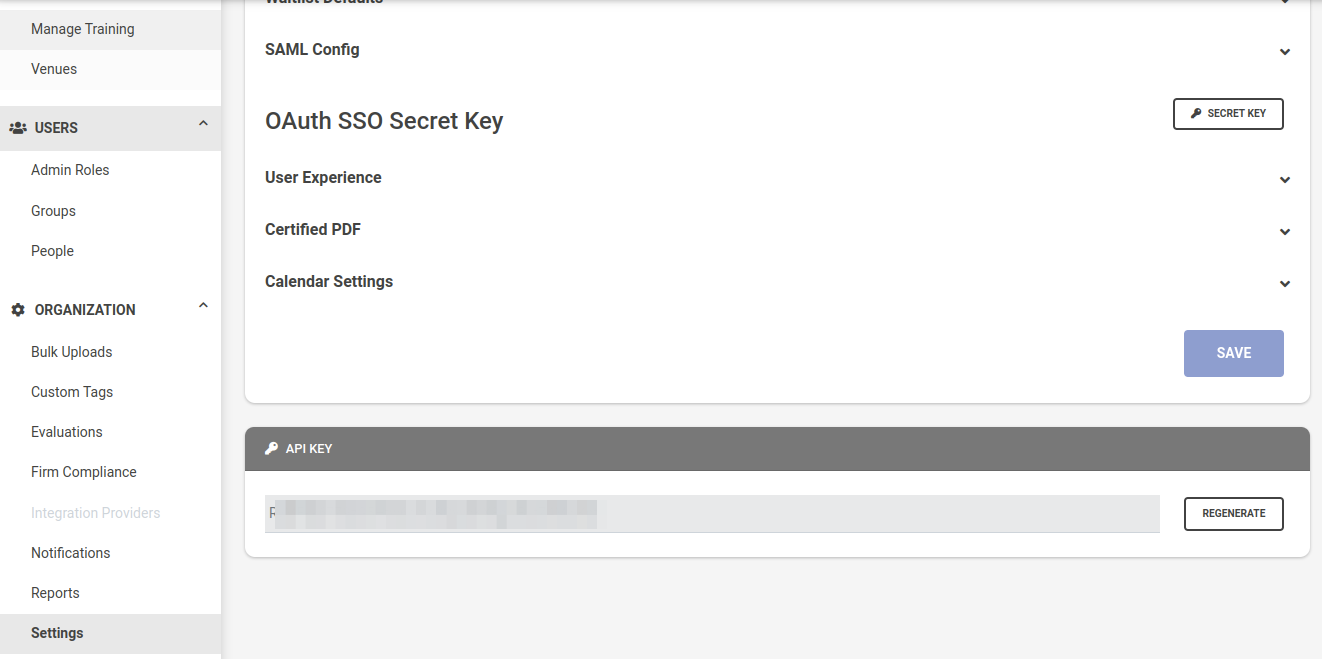Expand the User Experience section

click(x=1285, y=180)
